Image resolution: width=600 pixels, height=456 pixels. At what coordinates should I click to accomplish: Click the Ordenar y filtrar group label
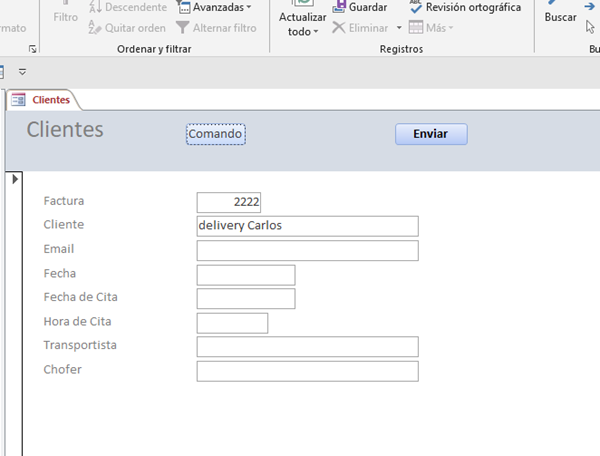tap(154, 49)
